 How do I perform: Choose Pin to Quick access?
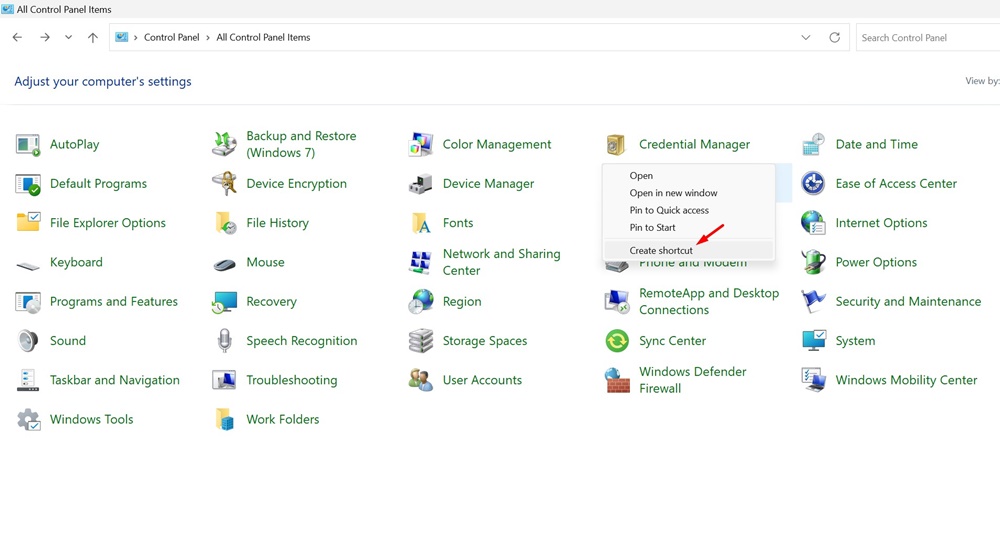pos(689,210)
